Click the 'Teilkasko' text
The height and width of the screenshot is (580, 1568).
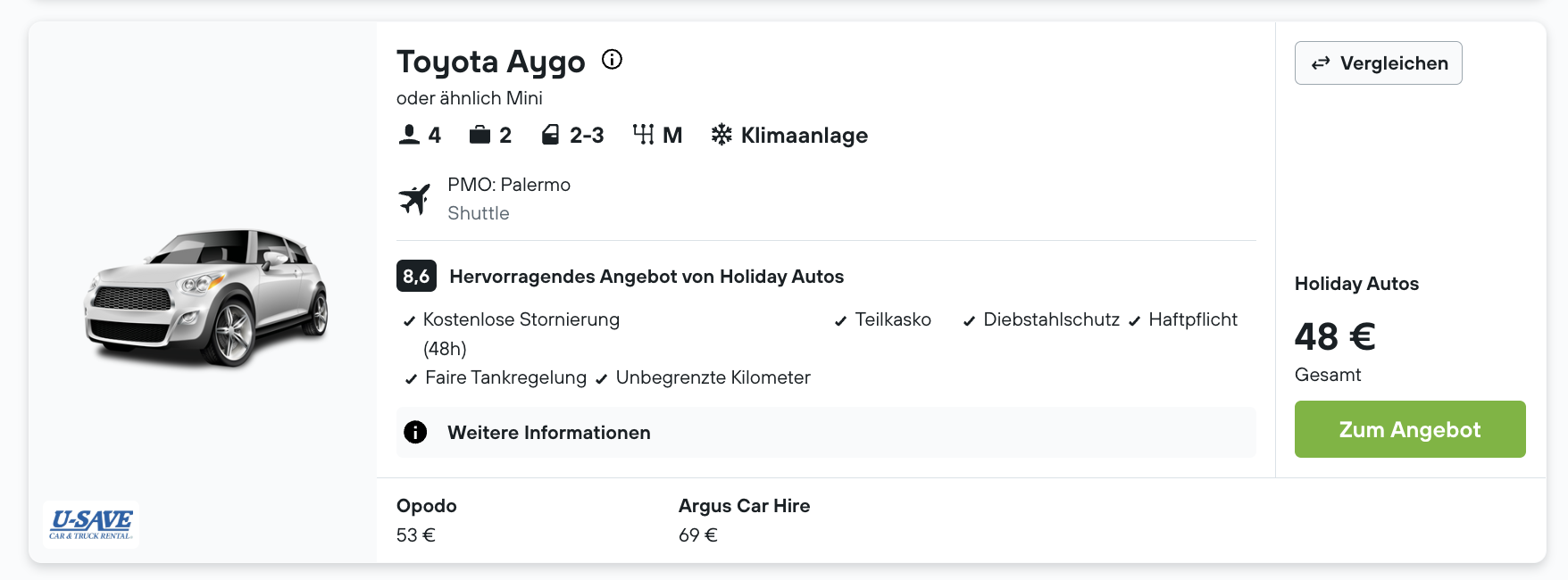pos(893,319)
